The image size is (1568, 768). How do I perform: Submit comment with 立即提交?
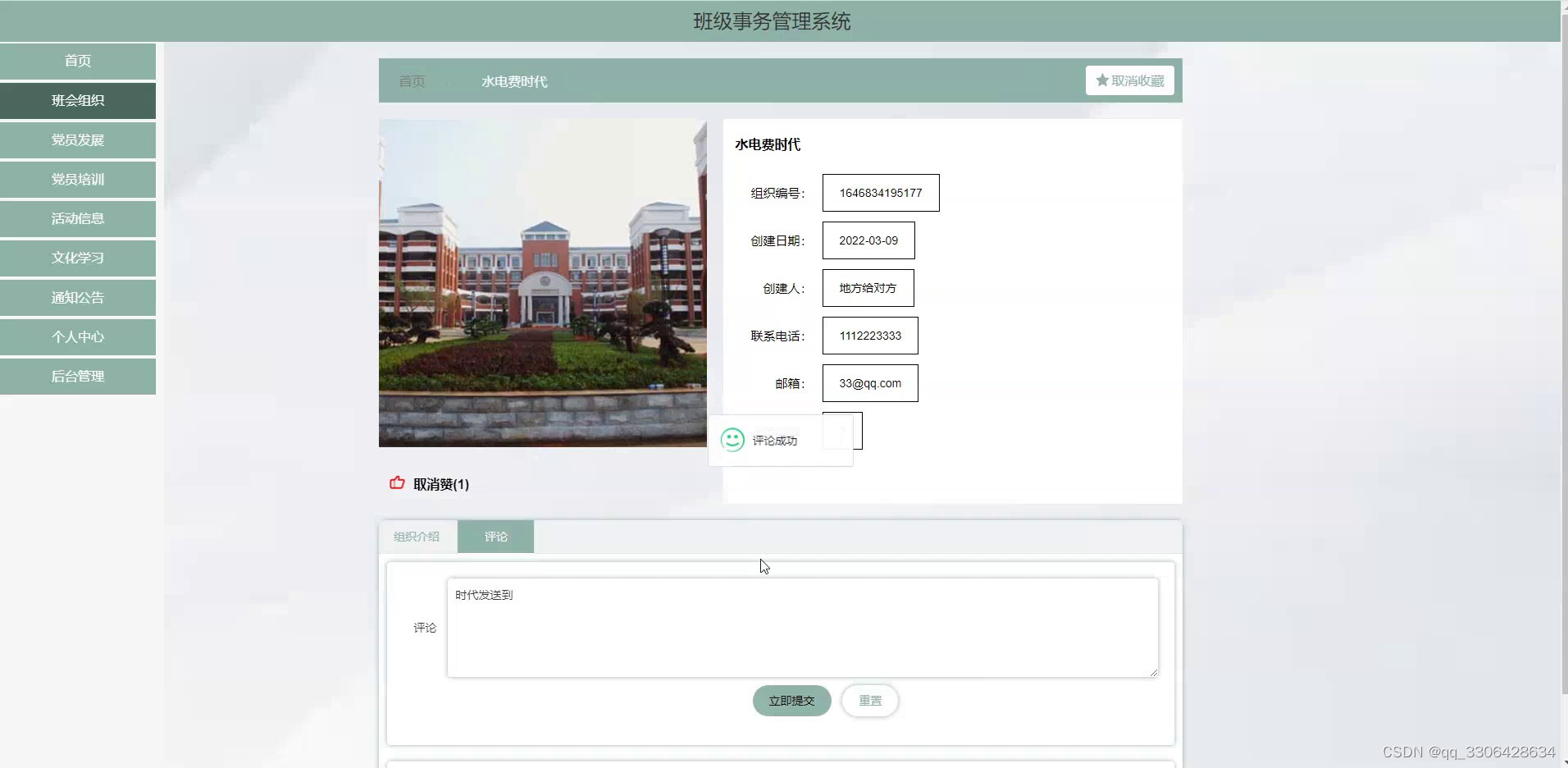tap(792, 701)
